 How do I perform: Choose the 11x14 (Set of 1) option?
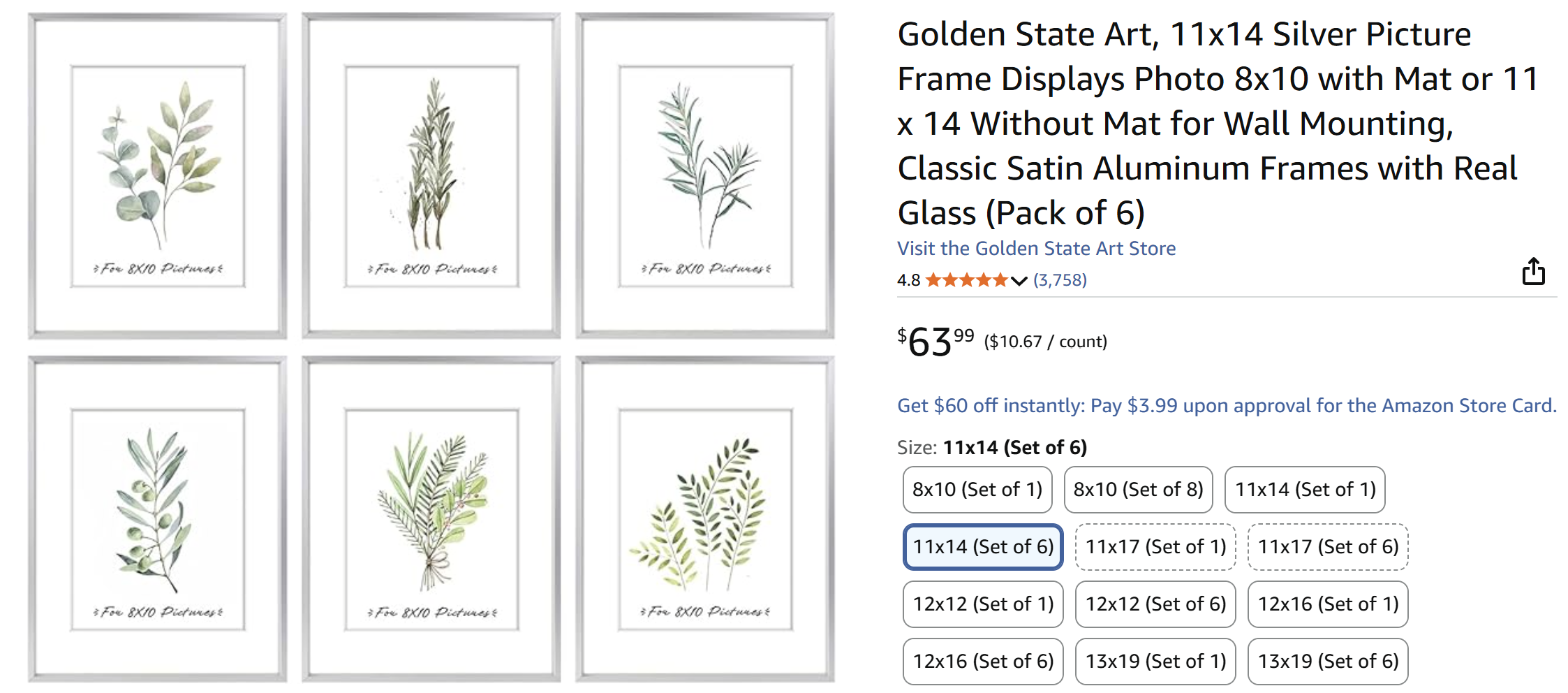(1304, 489)
